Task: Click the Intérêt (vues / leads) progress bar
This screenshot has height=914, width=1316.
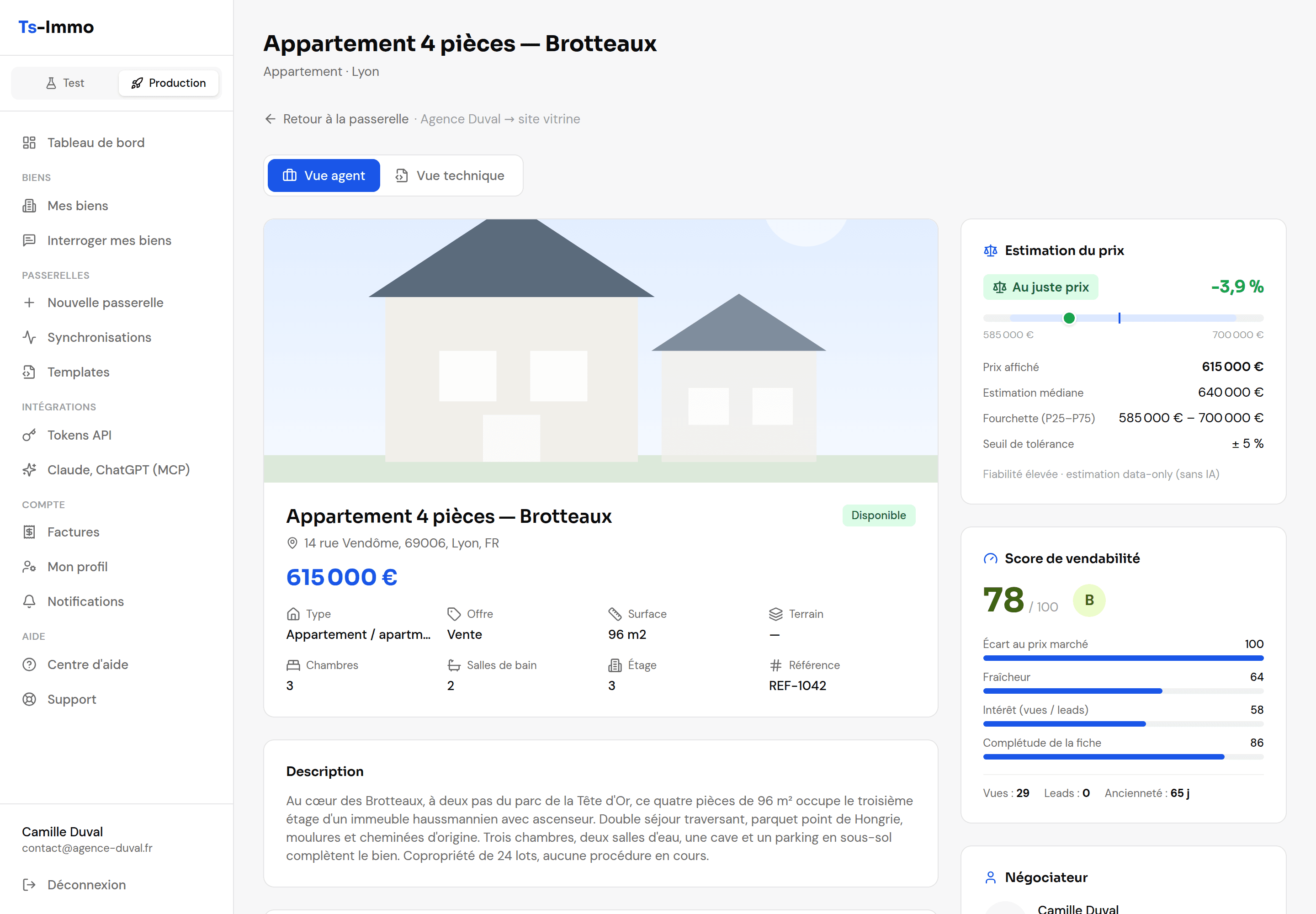Action: pyautogui.click(x=1123, y=724)
